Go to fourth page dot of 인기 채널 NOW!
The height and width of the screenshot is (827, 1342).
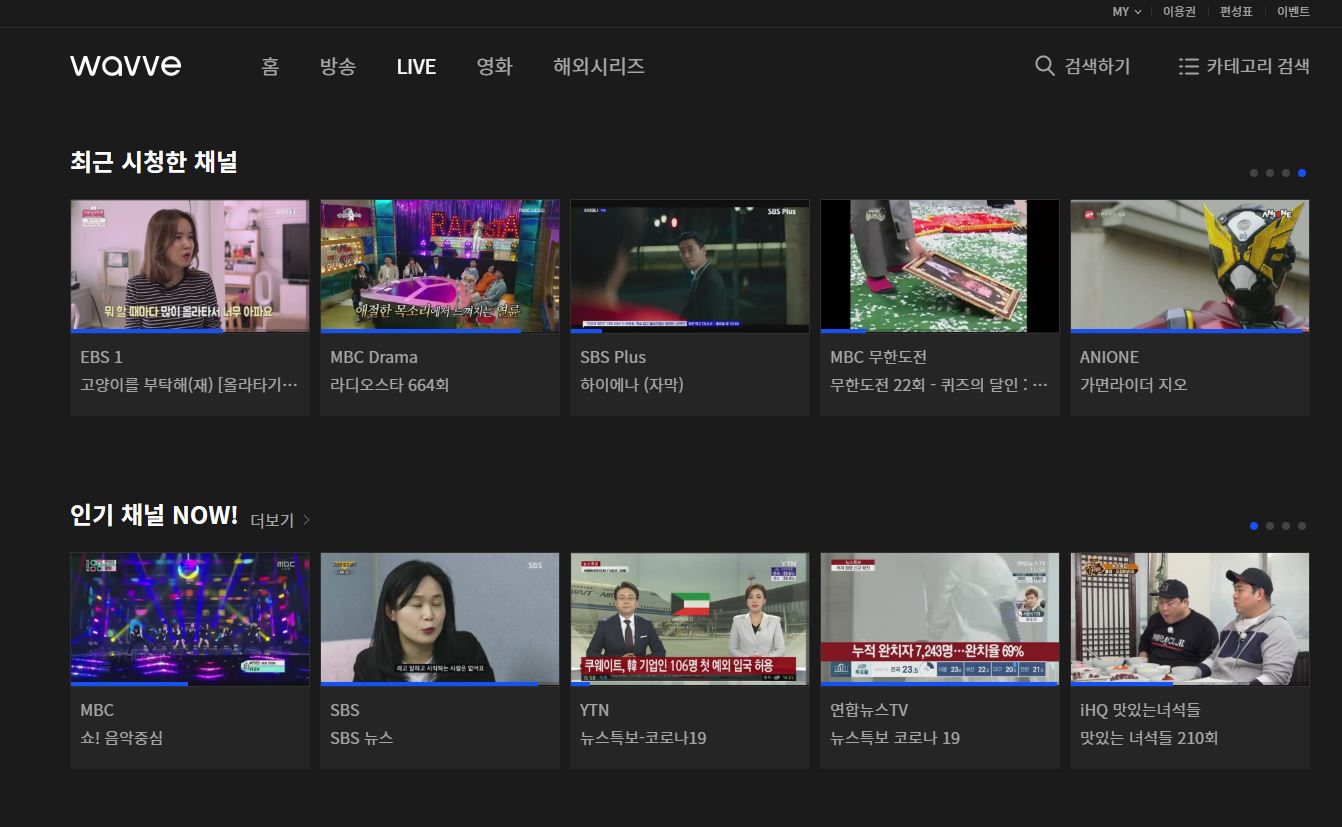(1302, 526)
